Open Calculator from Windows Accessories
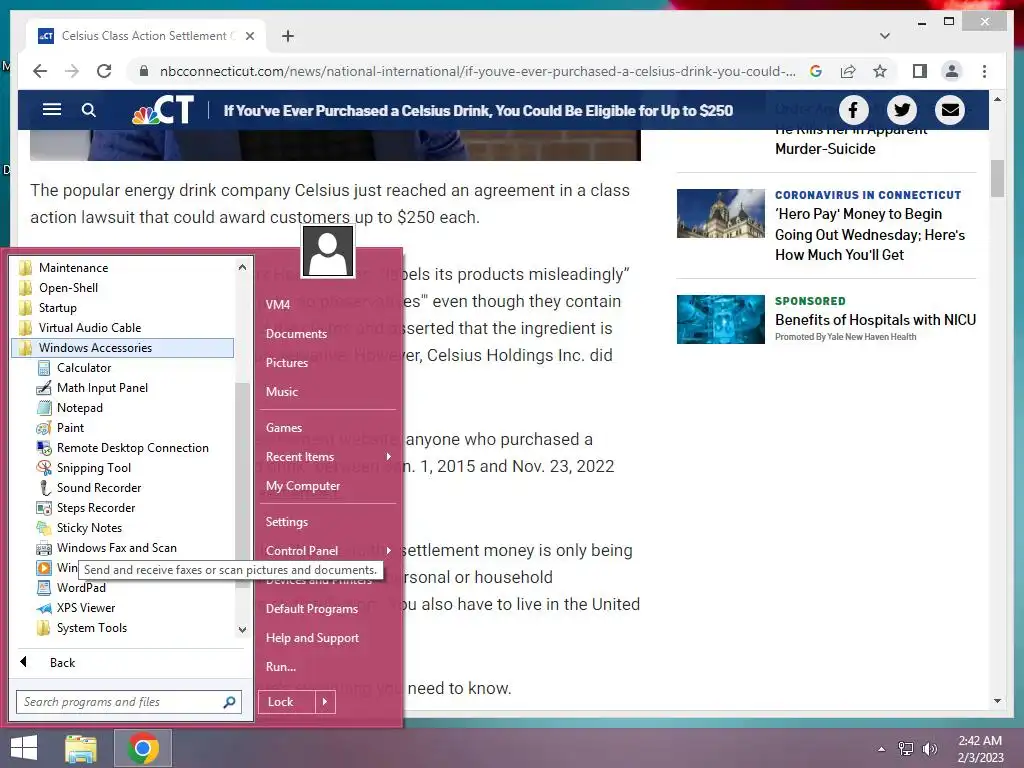 (x=83, y=368)
